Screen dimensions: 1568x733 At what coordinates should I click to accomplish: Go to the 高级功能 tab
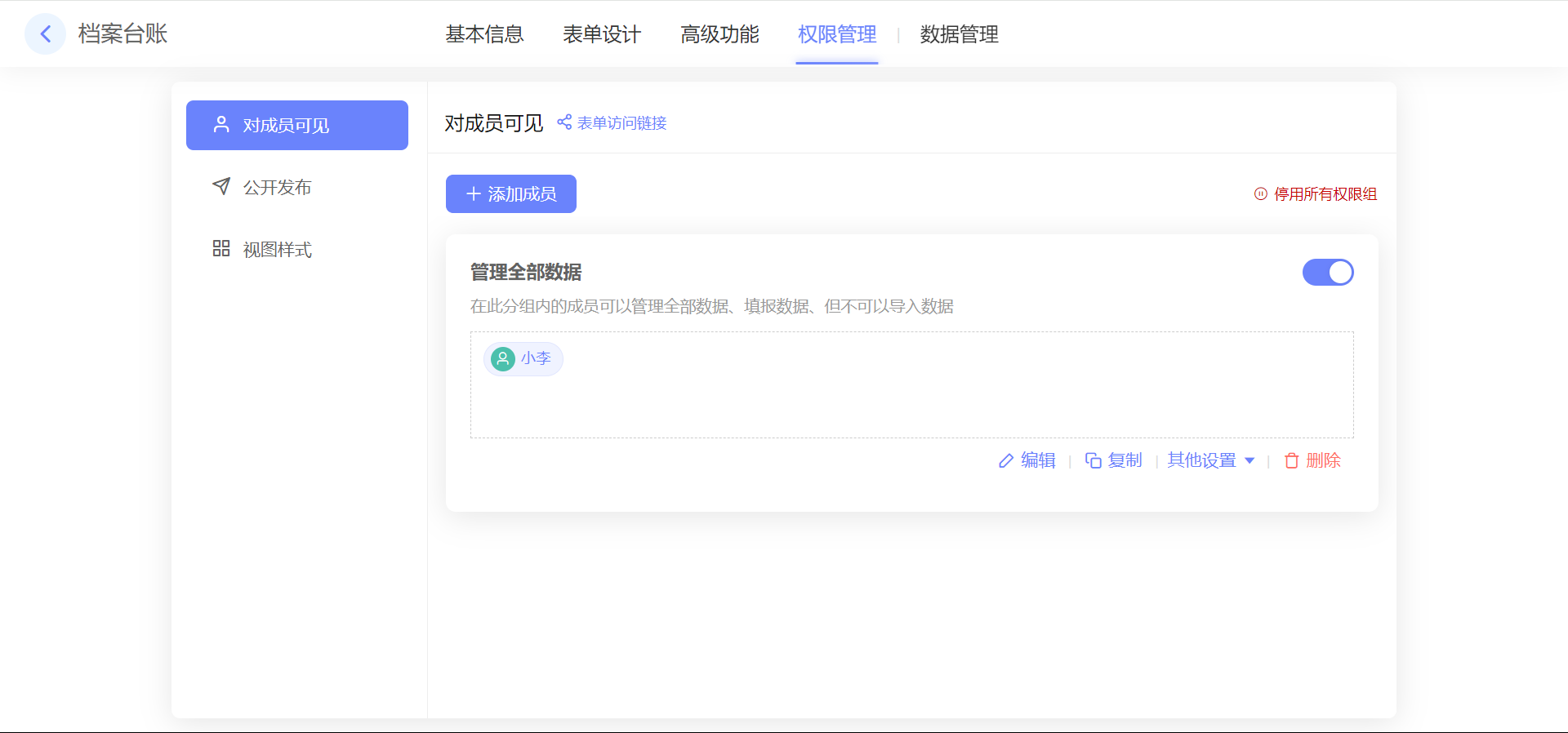click(x=719, y=34)
